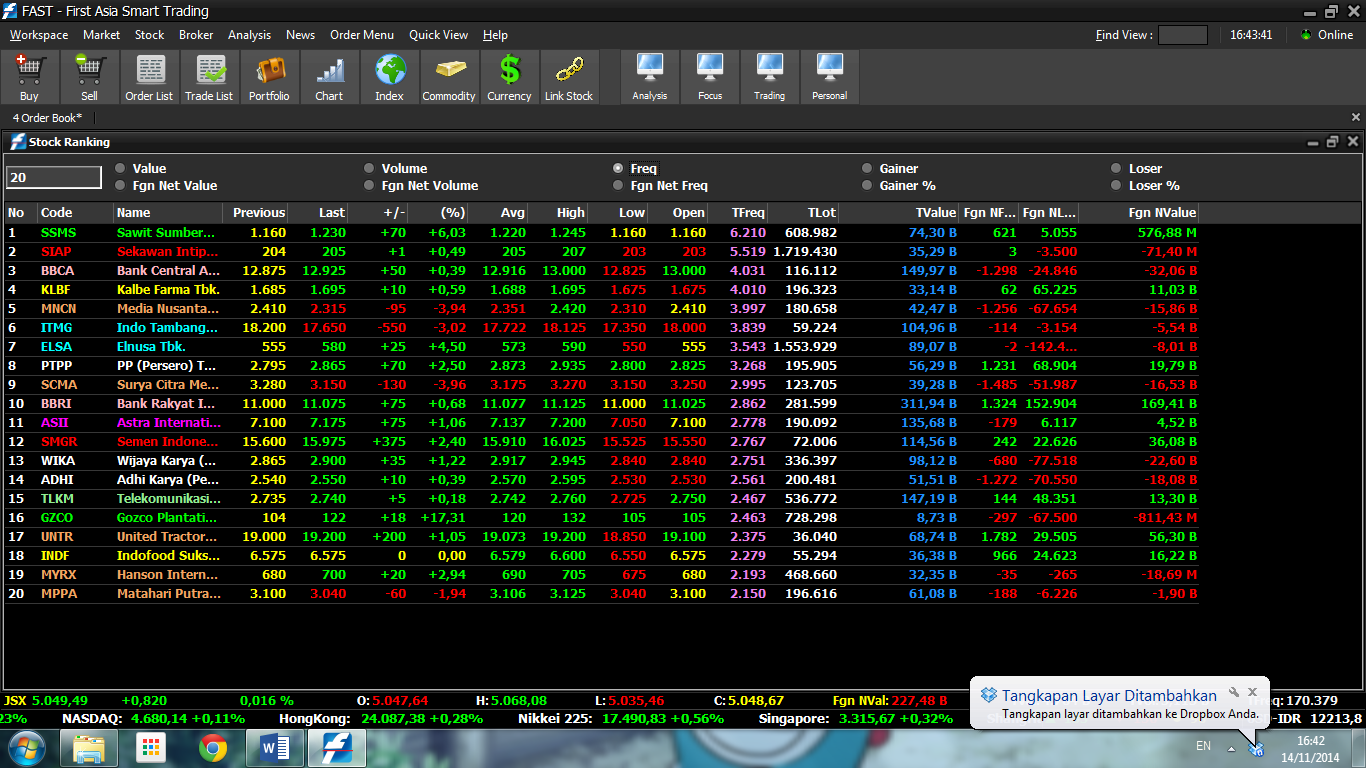Viewport: 1366px width, 768px height.
Task: Sort by the TValue column header
Action: [x=899, y=212]
